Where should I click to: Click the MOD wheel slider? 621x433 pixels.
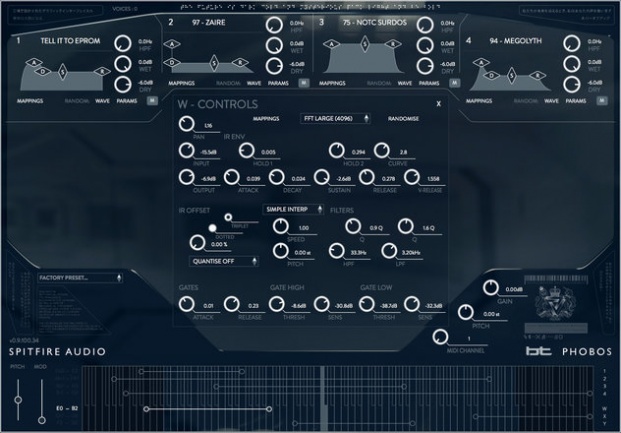click(42, 420)
